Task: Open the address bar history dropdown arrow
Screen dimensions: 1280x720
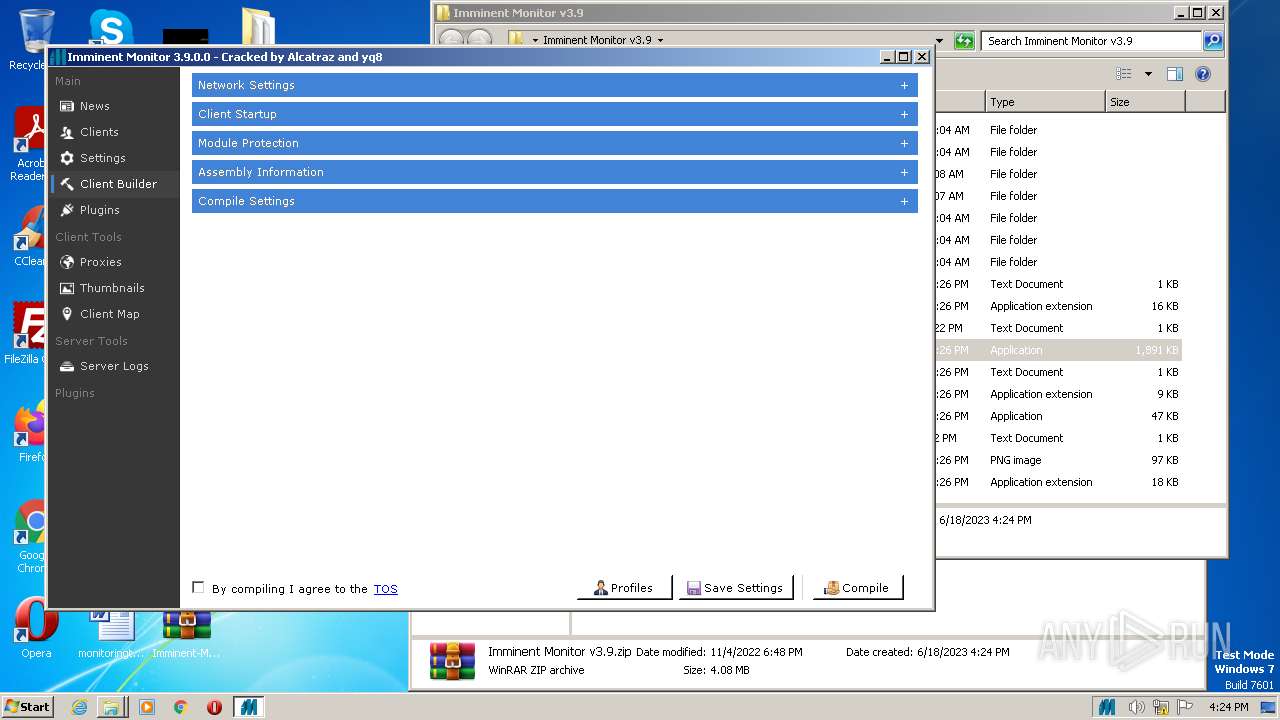Action: 939,41
